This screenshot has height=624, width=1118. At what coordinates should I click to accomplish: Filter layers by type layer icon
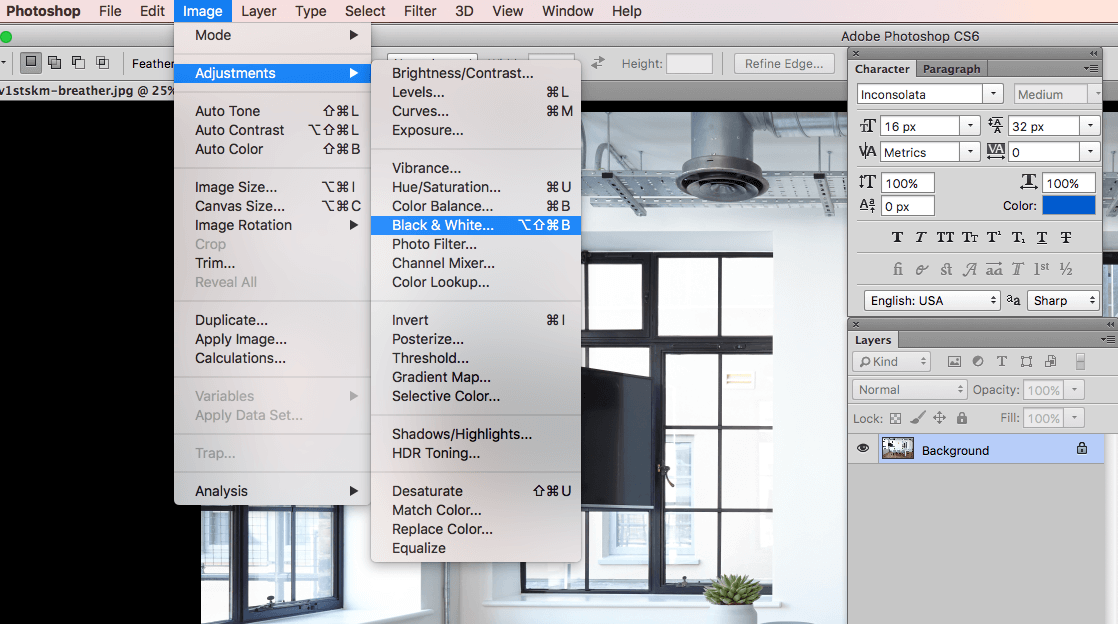(1002, 362)
